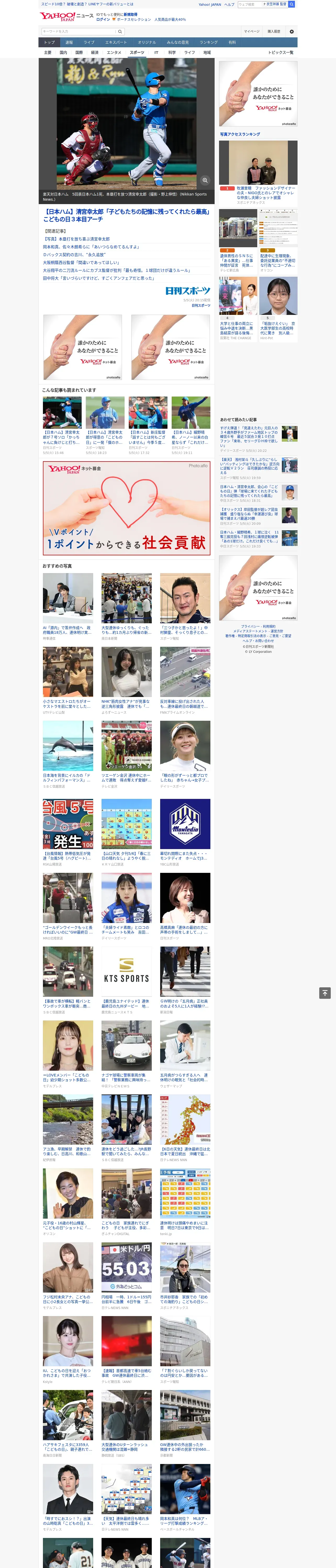Select the IT category

point(156,52)
